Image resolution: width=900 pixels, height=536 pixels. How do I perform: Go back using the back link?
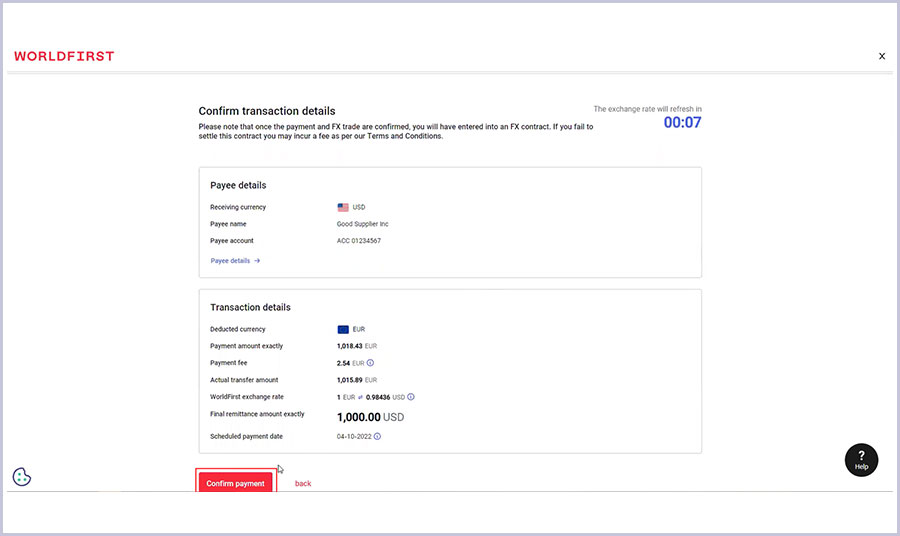[x=303, y=484]
